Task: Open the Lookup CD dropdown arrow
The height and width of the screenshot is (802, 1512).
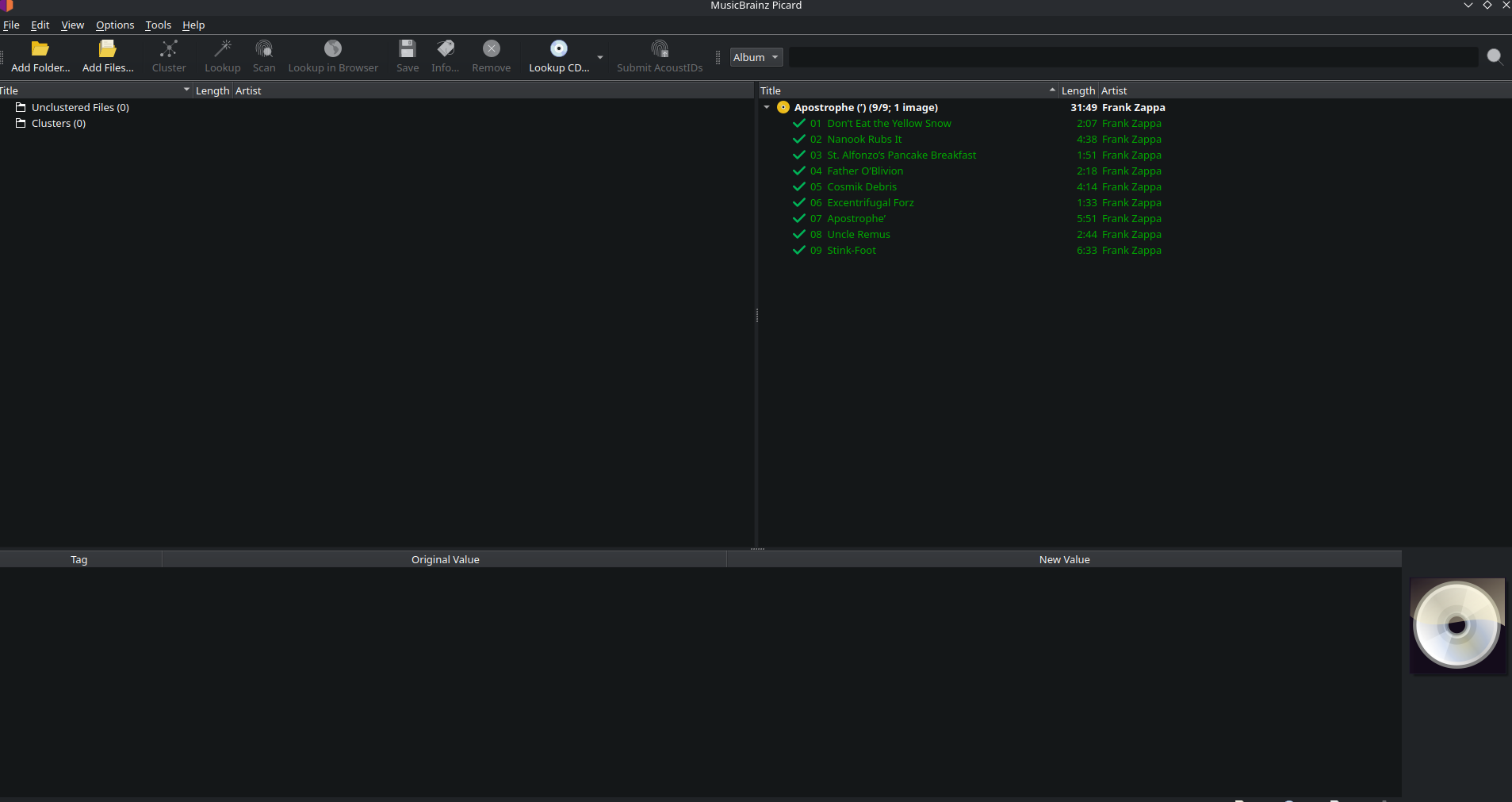Action: pos(600,57)
